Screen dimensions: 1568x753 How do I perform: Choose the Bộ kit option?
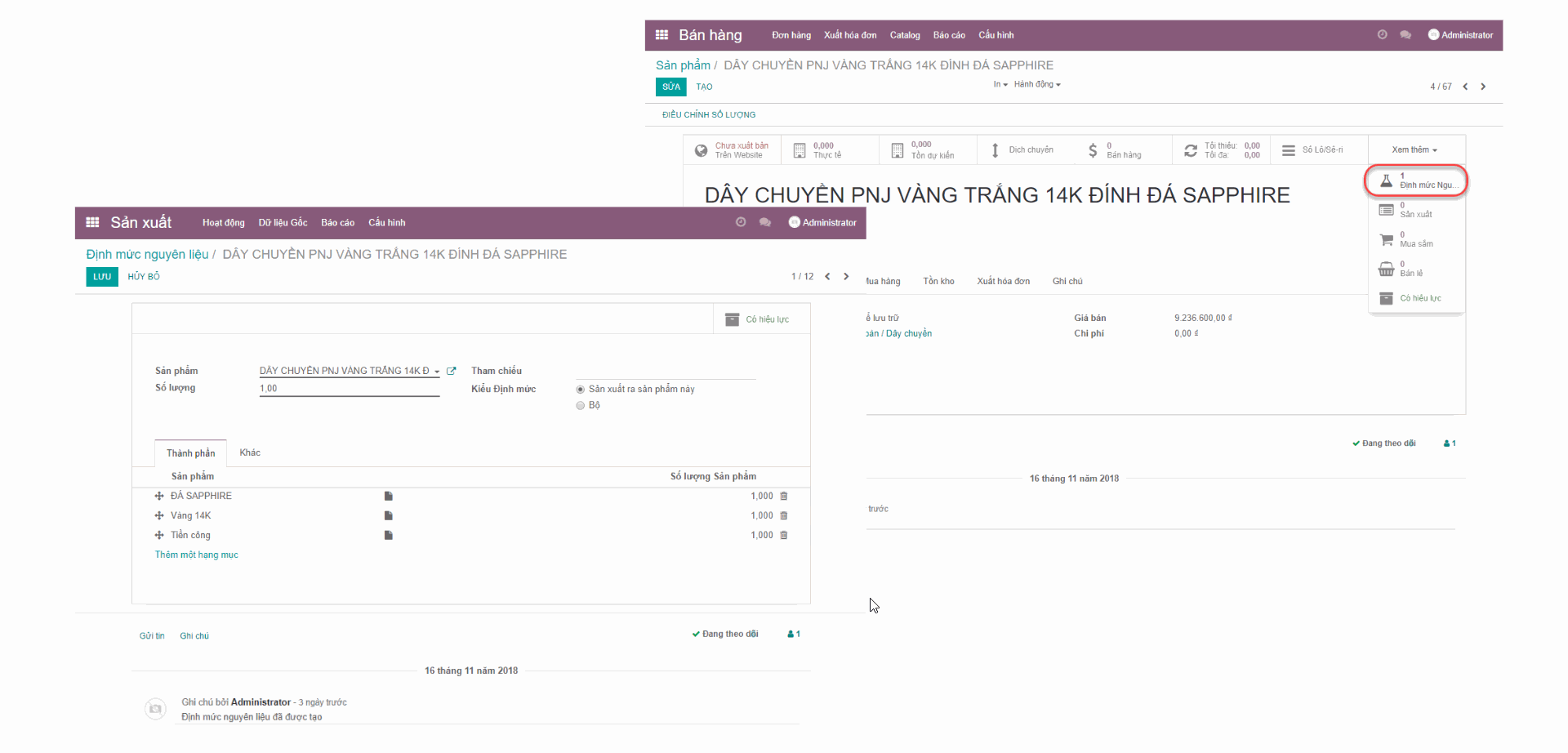(580, 405)
